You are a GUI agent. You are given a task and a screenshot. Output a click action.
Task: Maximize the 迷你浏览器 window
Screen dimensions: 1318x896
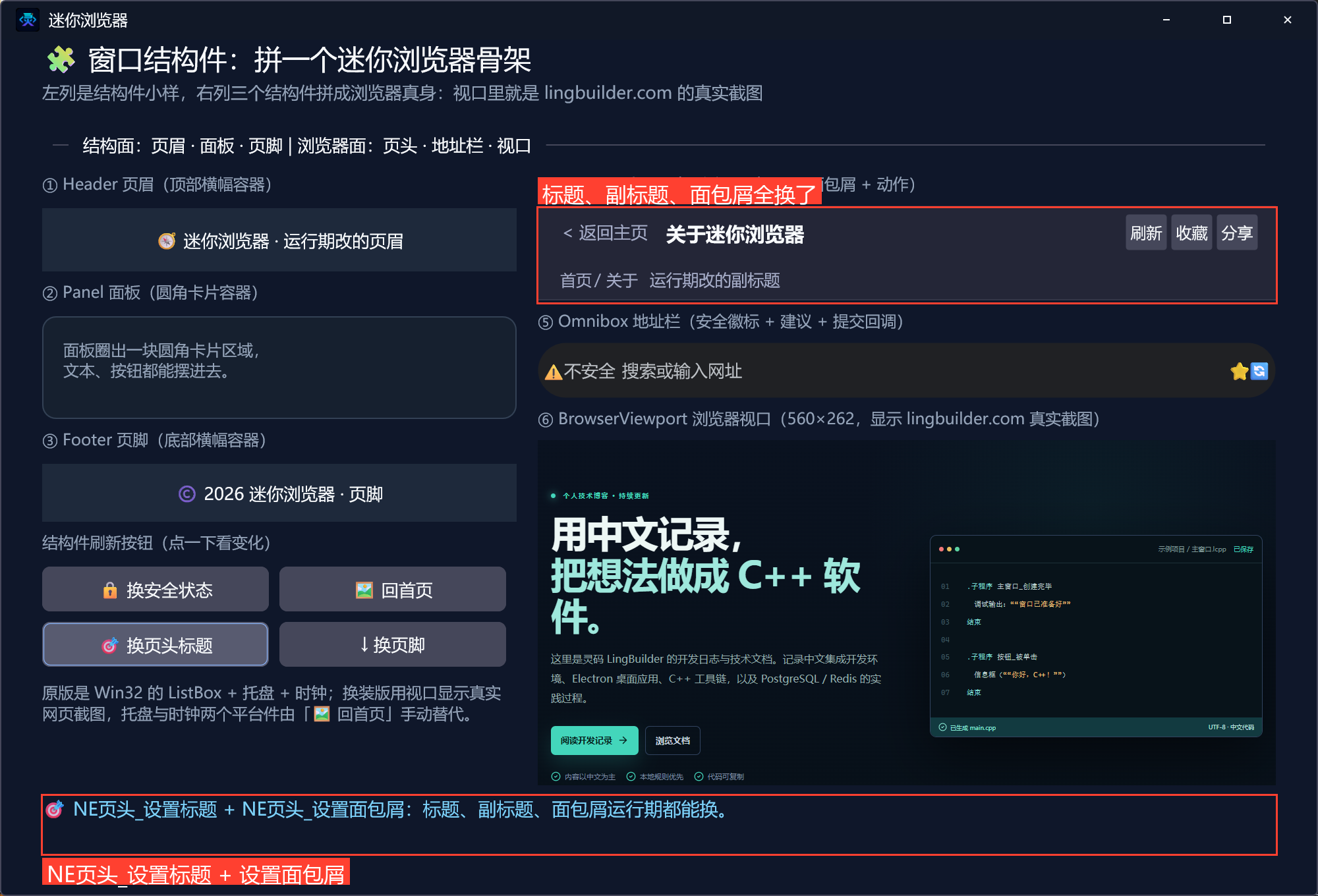(1227, 20)
